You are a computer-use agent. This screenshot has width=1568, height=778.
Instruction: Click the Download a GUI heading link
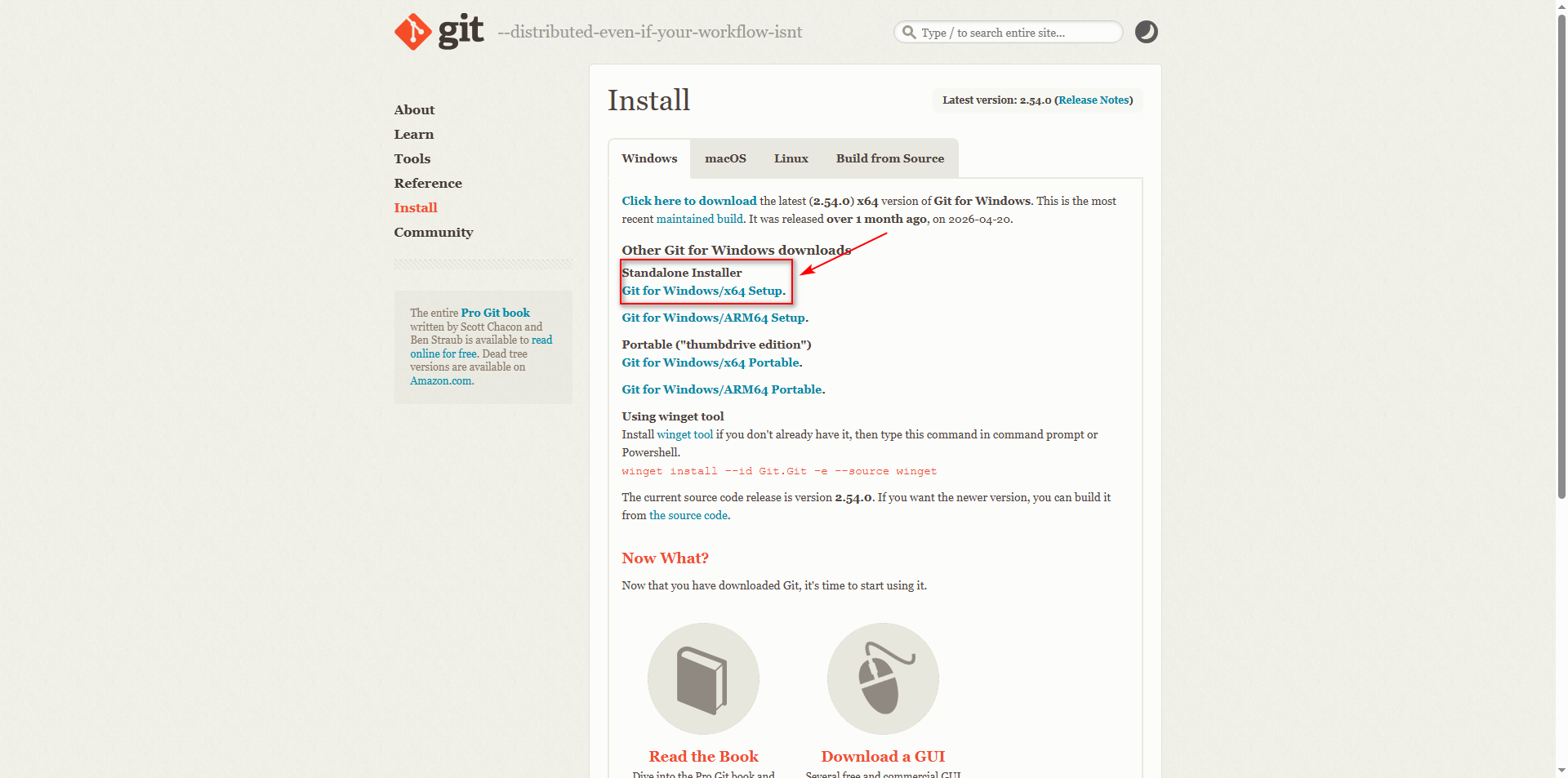tap(883, 757)
